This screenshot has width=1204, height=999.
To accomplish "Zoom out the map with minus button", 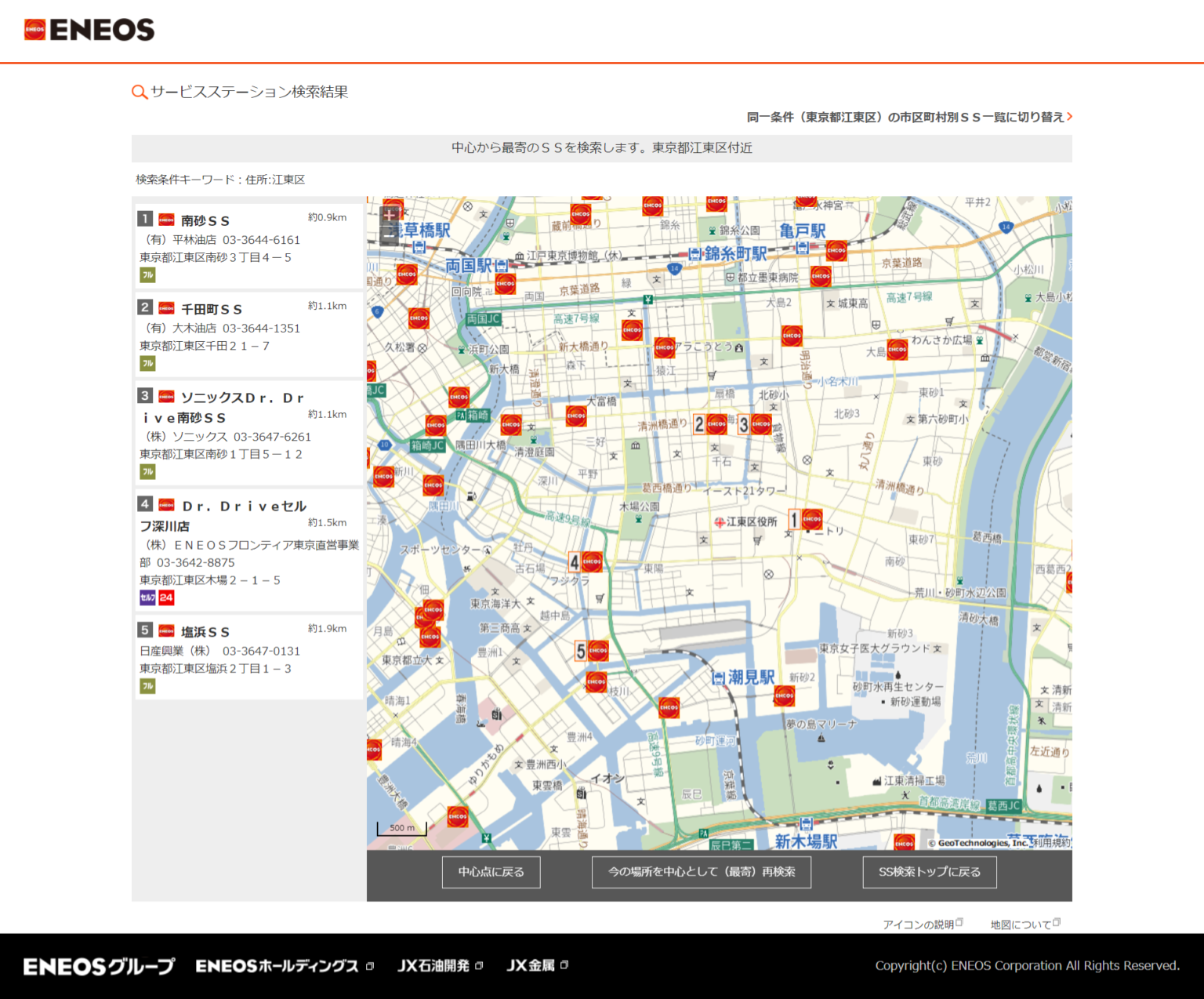I will 389,234.
